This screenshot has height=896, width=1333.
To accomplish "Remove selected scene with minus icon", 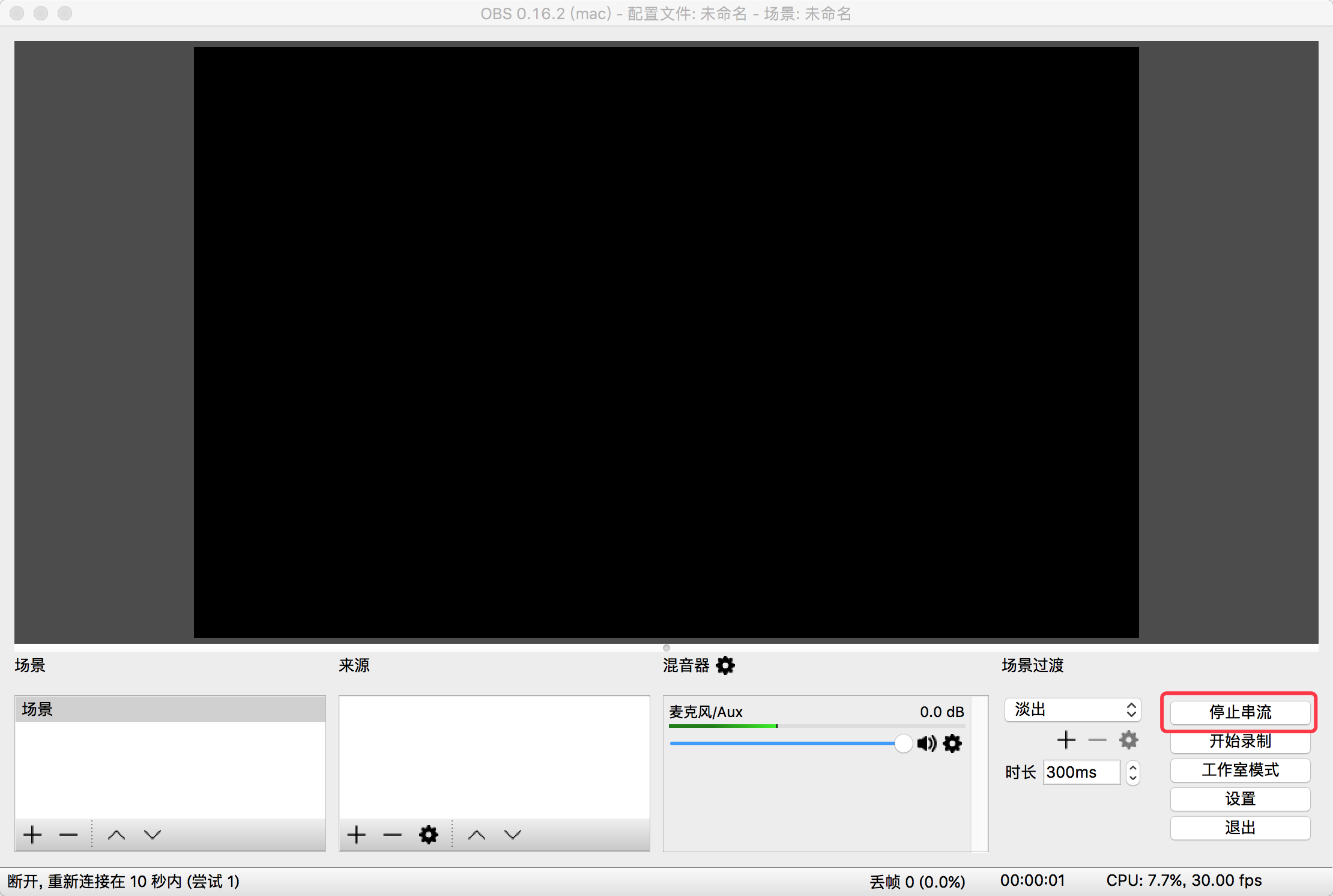I will 68,834.
